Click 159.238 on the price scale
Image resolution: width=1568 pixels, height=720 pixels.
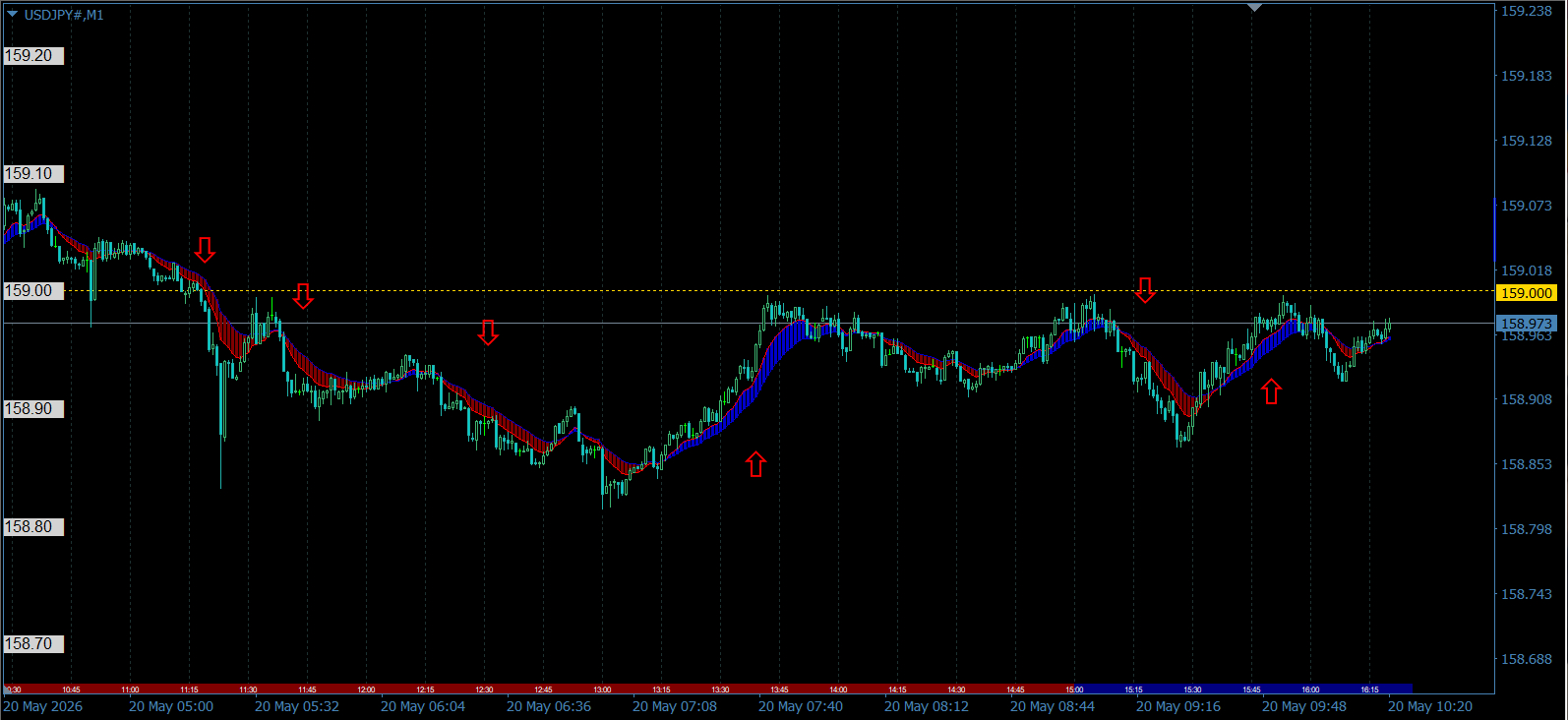click(x=1526, y=11)
